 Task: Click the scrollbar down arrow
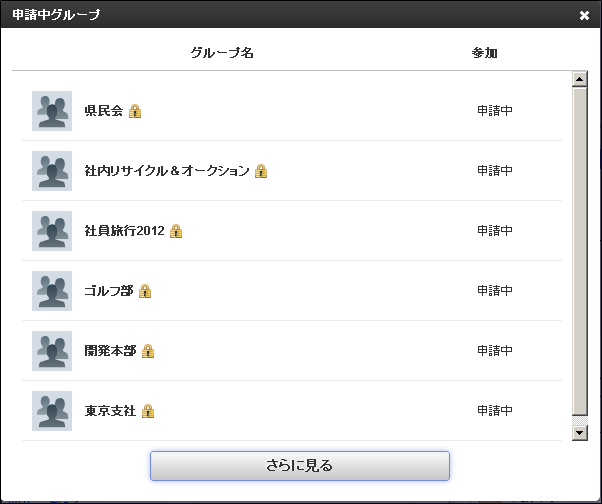[579, 433]
